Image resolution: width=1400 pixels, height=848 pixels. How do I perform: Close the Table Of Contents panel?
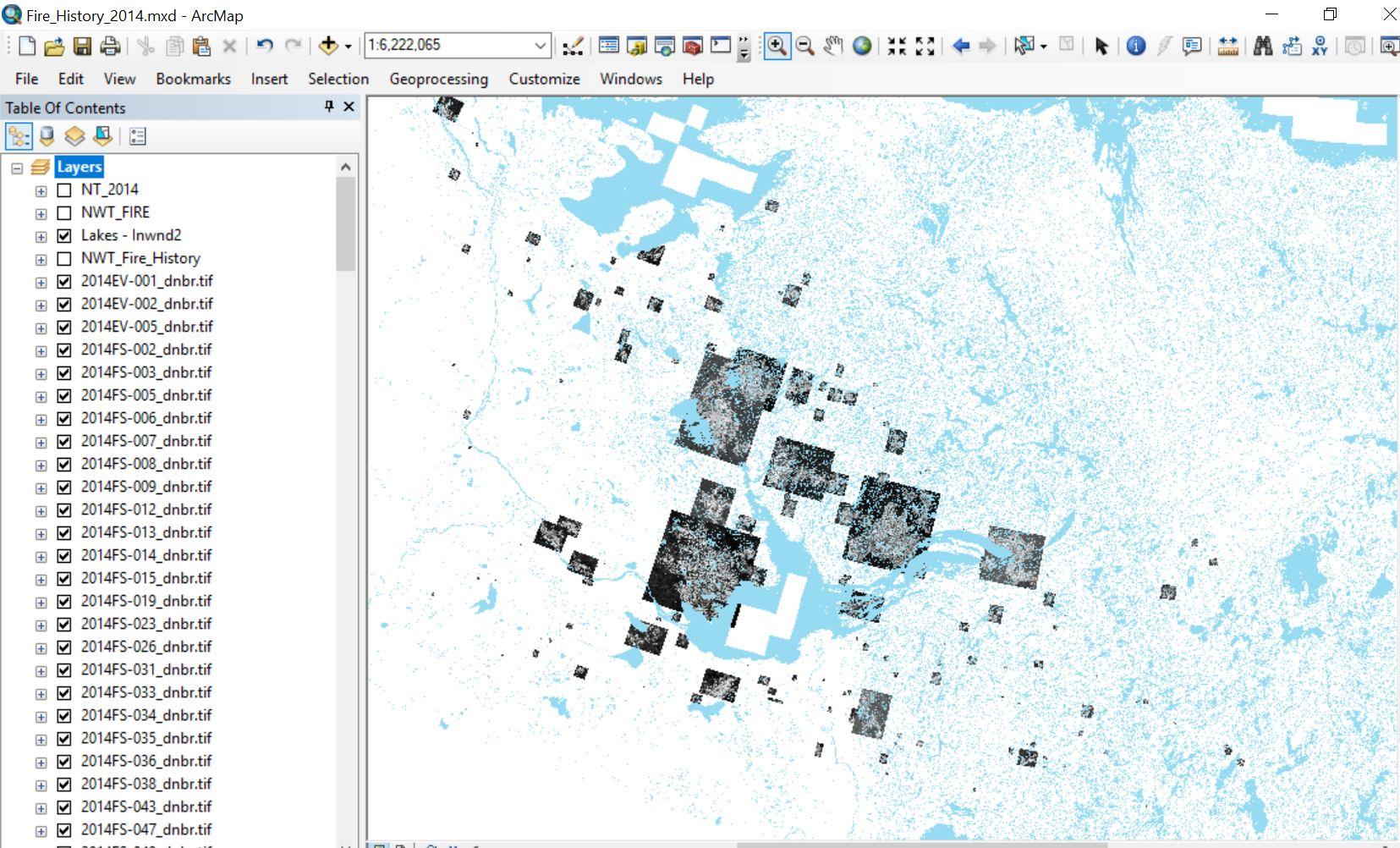349,107
